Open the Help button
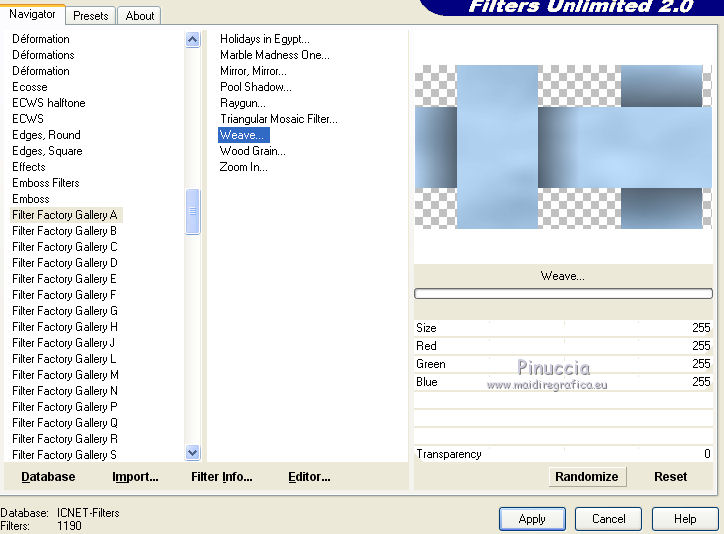 point(685,519)
